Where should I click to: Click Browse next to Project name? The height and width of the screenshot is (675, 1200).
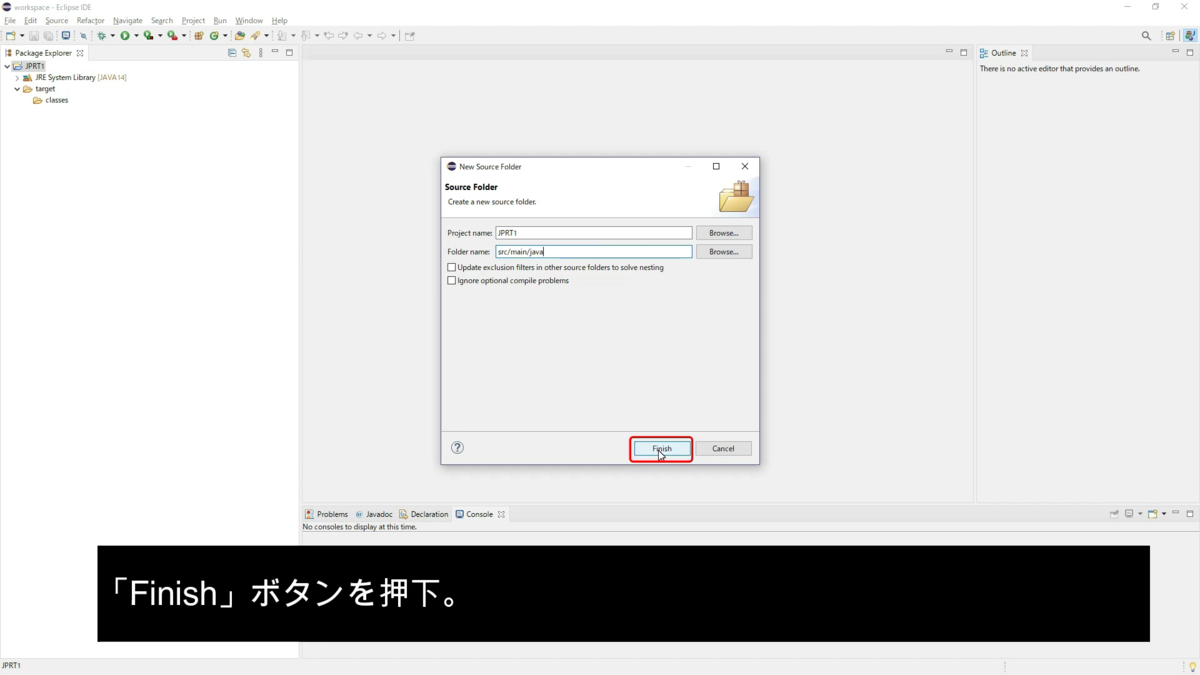[723, 232]
